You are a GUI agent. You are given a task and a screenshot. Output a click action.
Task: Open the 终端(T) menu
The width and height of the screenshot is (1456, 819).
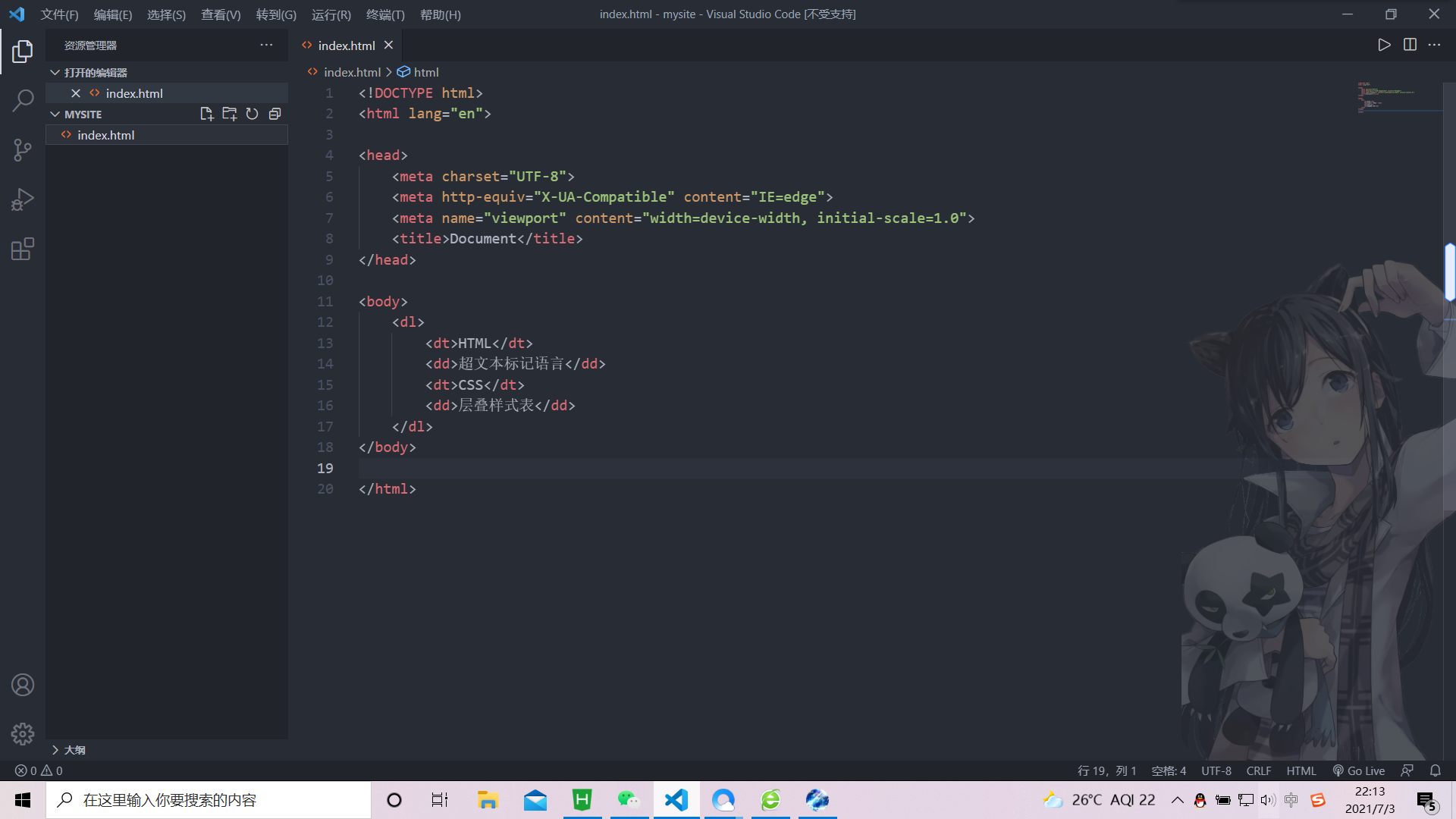coord(385,14)
